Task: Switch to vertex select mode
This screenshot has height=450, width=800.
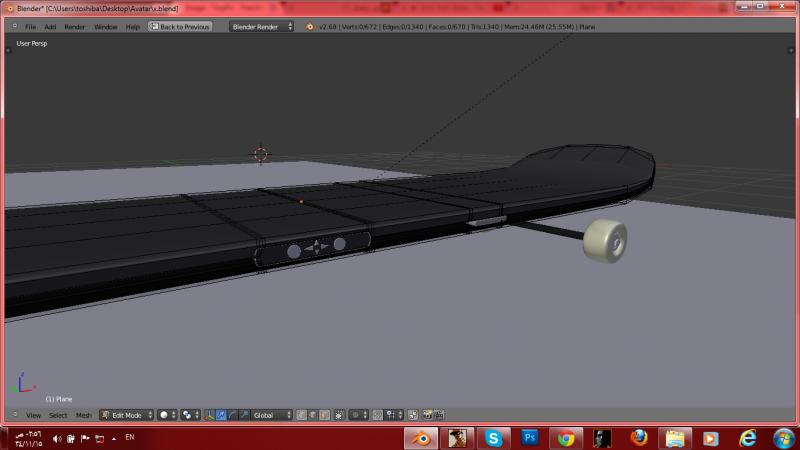Action: (x=302, y=415)
